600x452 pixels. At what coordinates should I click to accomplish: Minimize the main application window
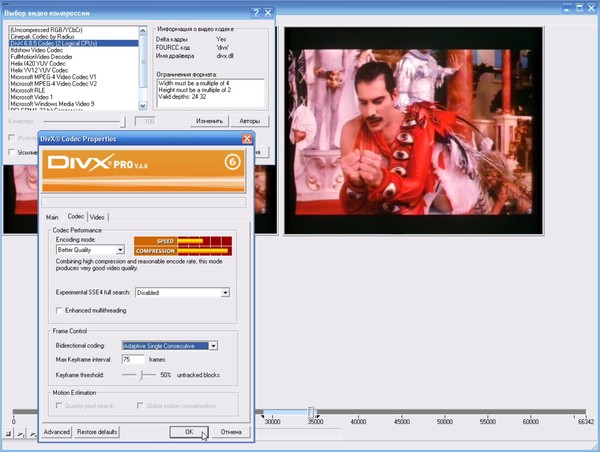[567, 8]
